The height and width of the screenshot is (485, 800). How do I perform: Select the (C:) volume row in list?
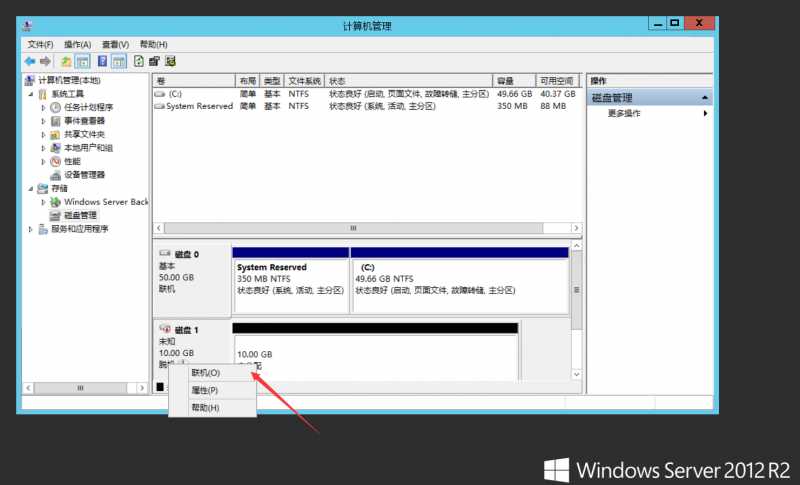click(366, 94)
